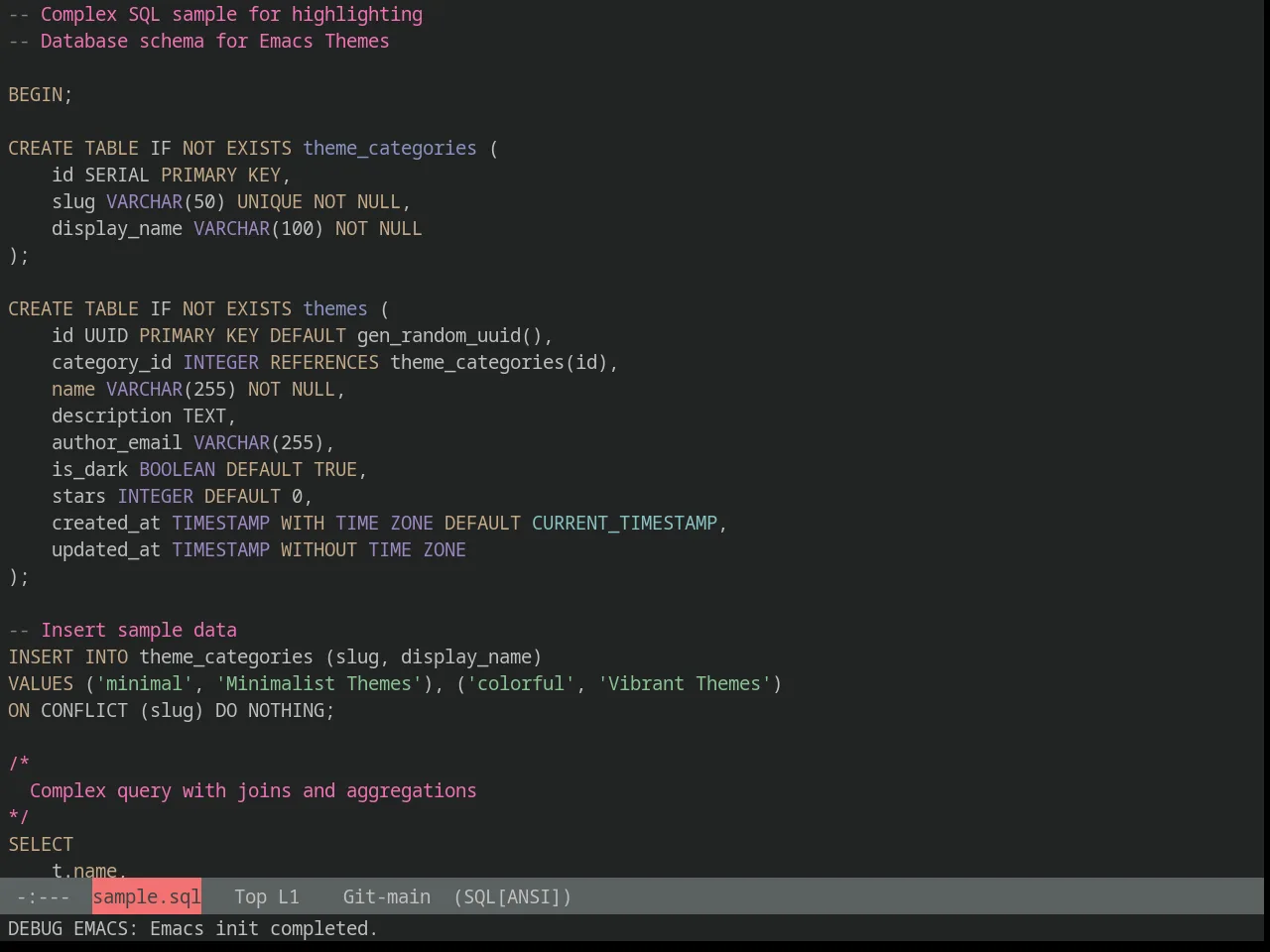Image resolution: width=1270 pixels, height=952 pixels.
Task: Click 'Complex query with joins and aggregations' comment
Action: tap(253, 790)
